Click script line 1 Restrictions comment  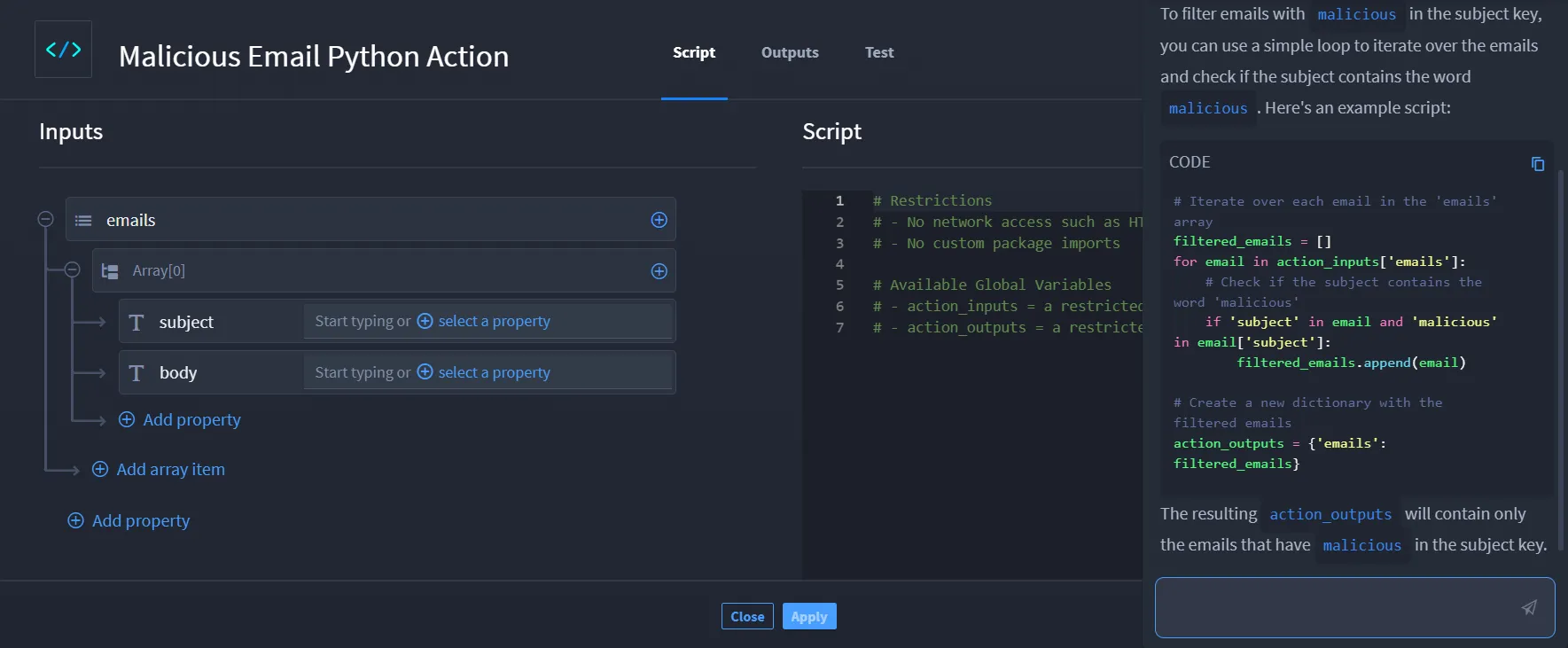pyautogui.click(x=932, y=200)
